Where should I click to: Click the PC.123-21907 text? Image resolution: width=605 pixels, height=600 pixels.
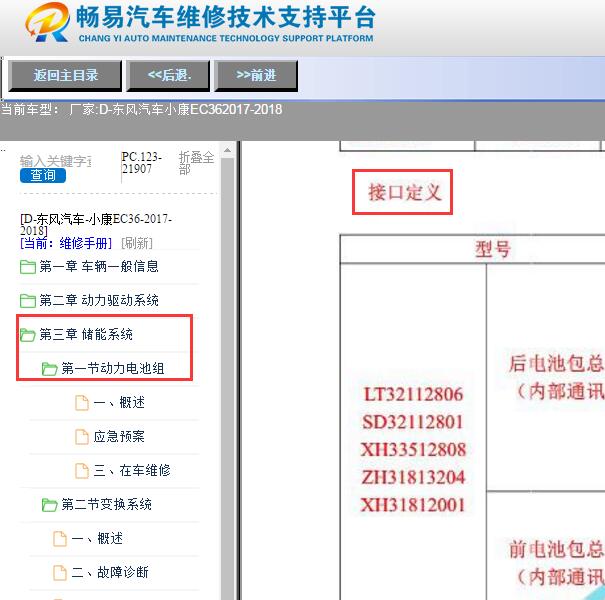141,162
